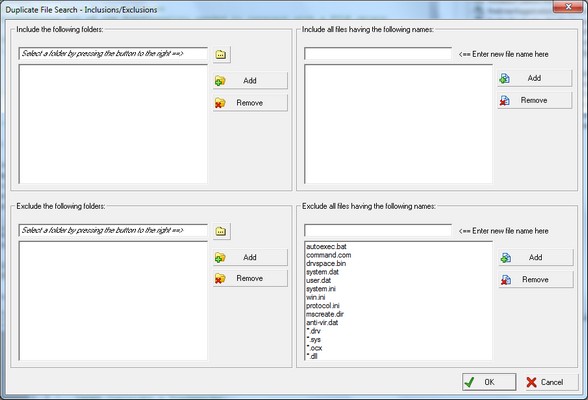Click inside the excluded folders list box
Image resolution: width=588 pixels, height=400 pixels.
tap(113, 301)
